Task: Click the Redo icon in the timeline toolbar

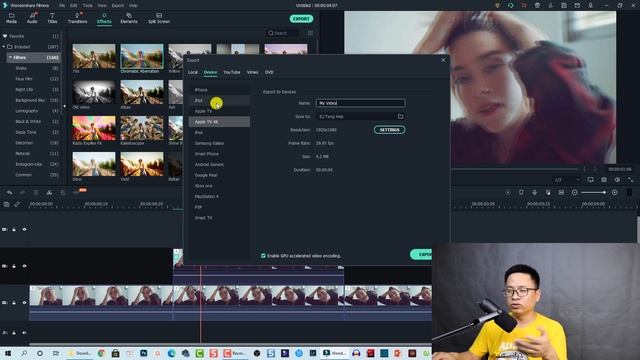Action: pos(22,192)
